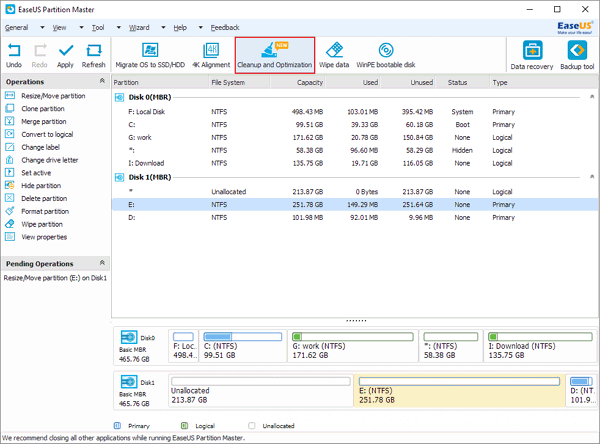This screenshot has width=600, height=444.
Task: Open the EaseUS logo link
Action: (575, 27)
